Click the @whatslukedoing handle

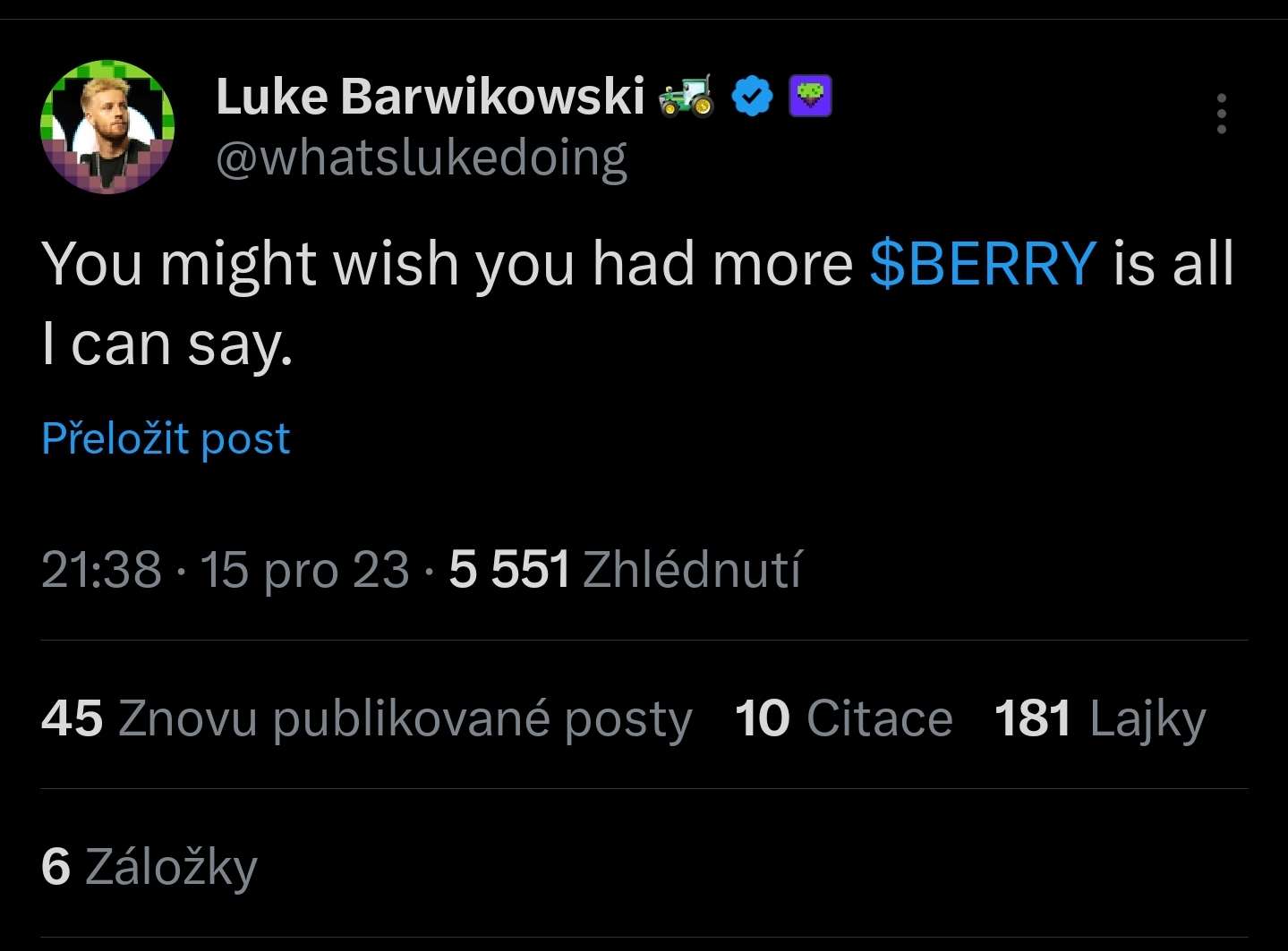click(x=421, y=158)
